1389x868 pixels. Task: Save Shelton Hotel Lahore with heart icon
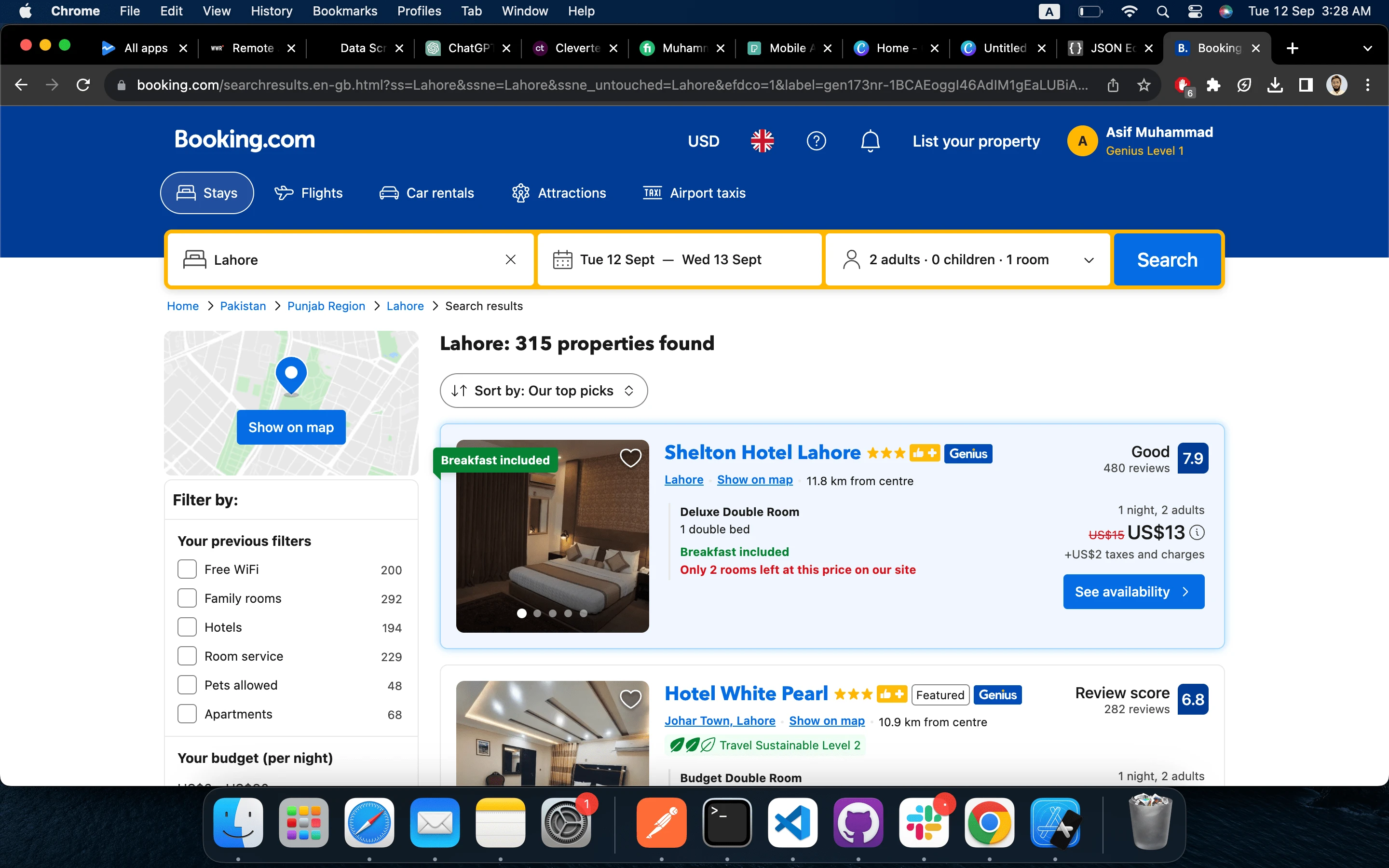pos(630,458)
